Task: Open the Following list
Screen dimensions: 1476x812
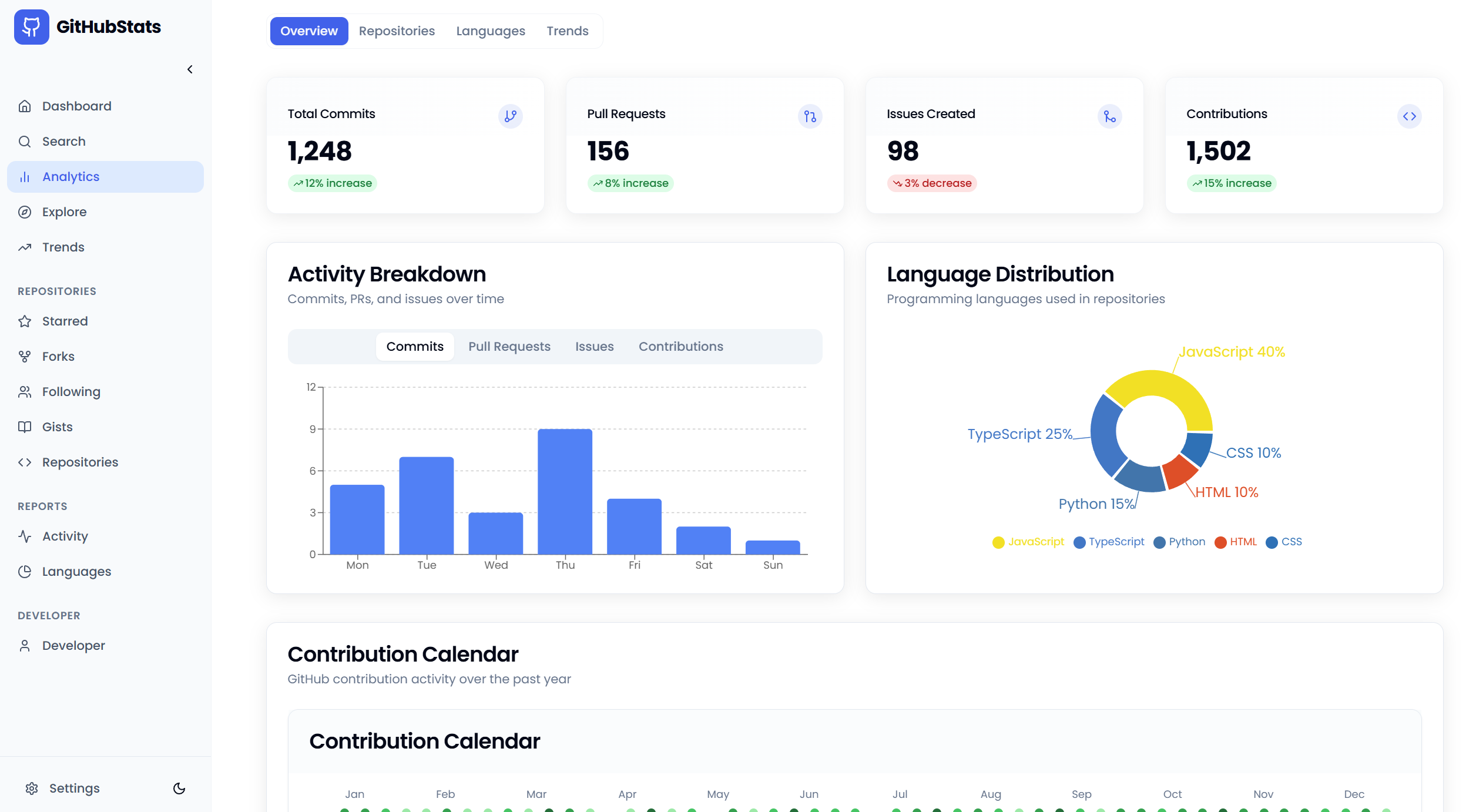Action: [x=71, y=391]
